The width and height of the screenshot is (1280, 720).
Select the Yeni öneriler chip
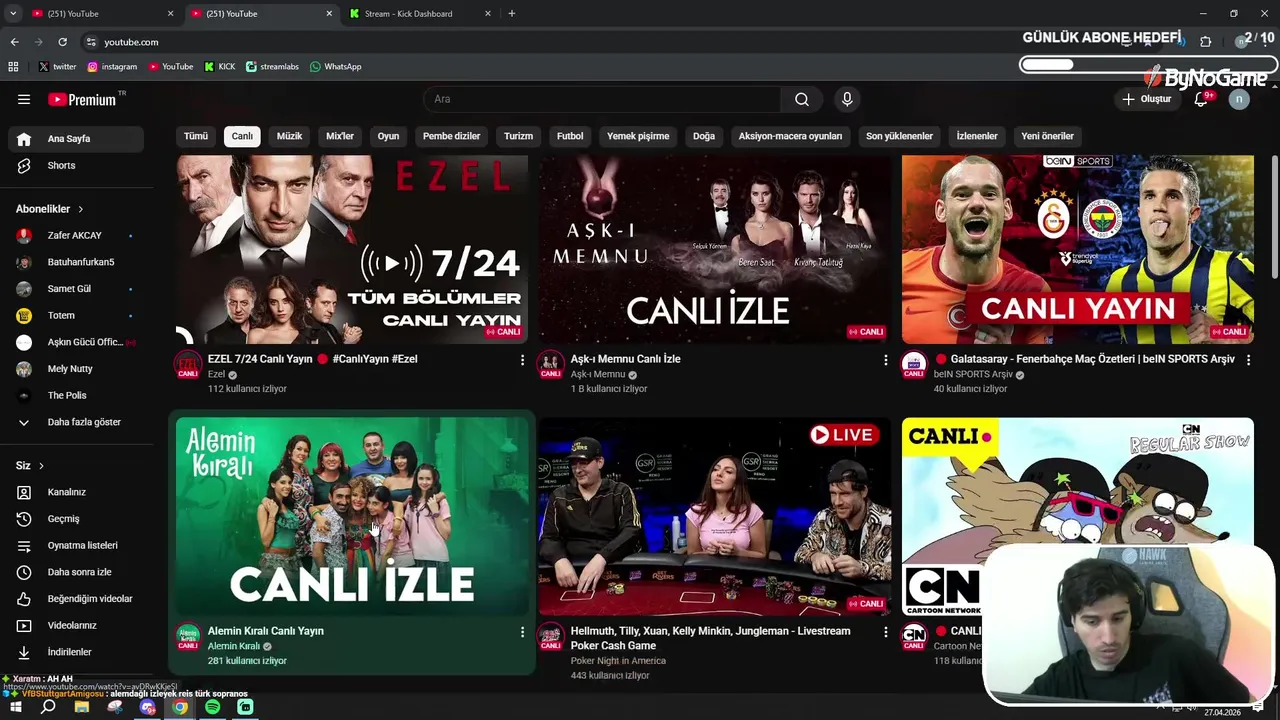1047,136
